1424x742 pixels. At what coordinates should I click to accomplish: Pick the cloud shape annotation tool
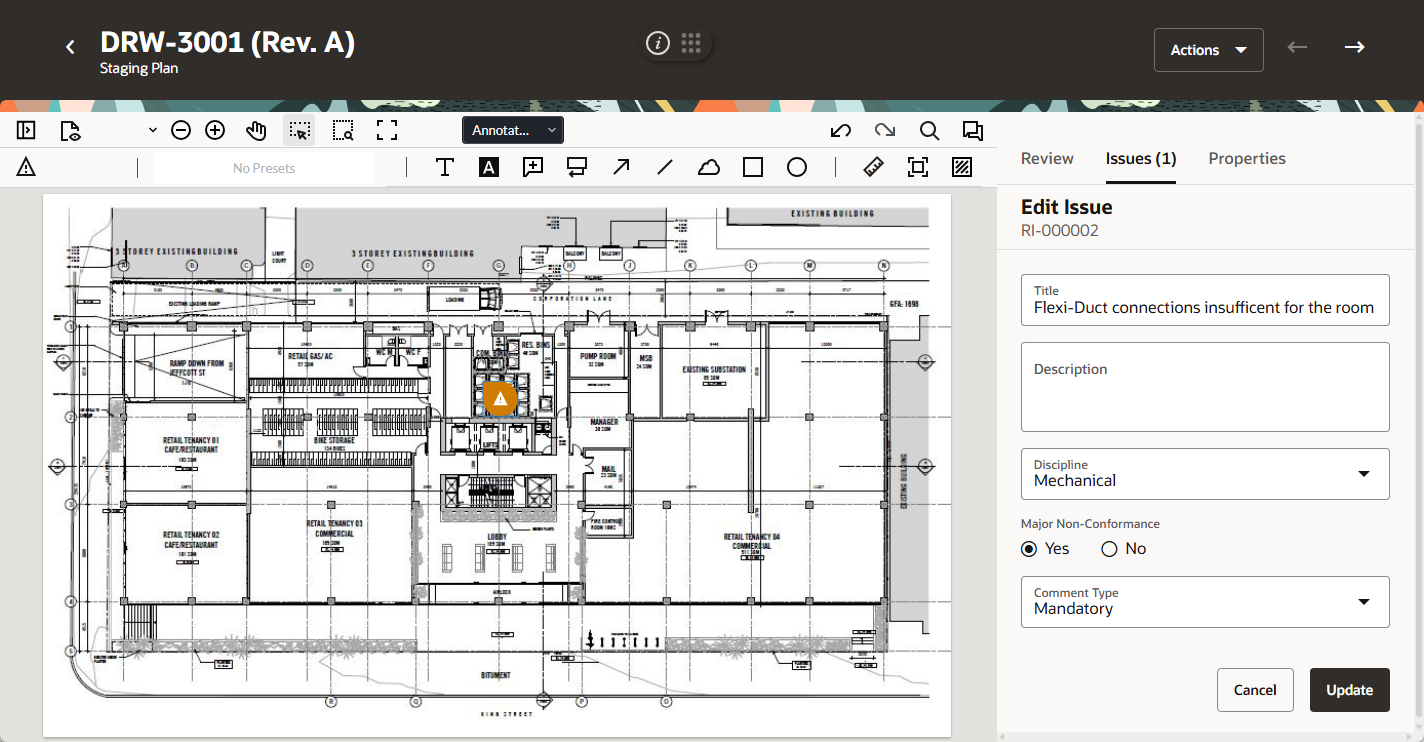pos(708,167)
